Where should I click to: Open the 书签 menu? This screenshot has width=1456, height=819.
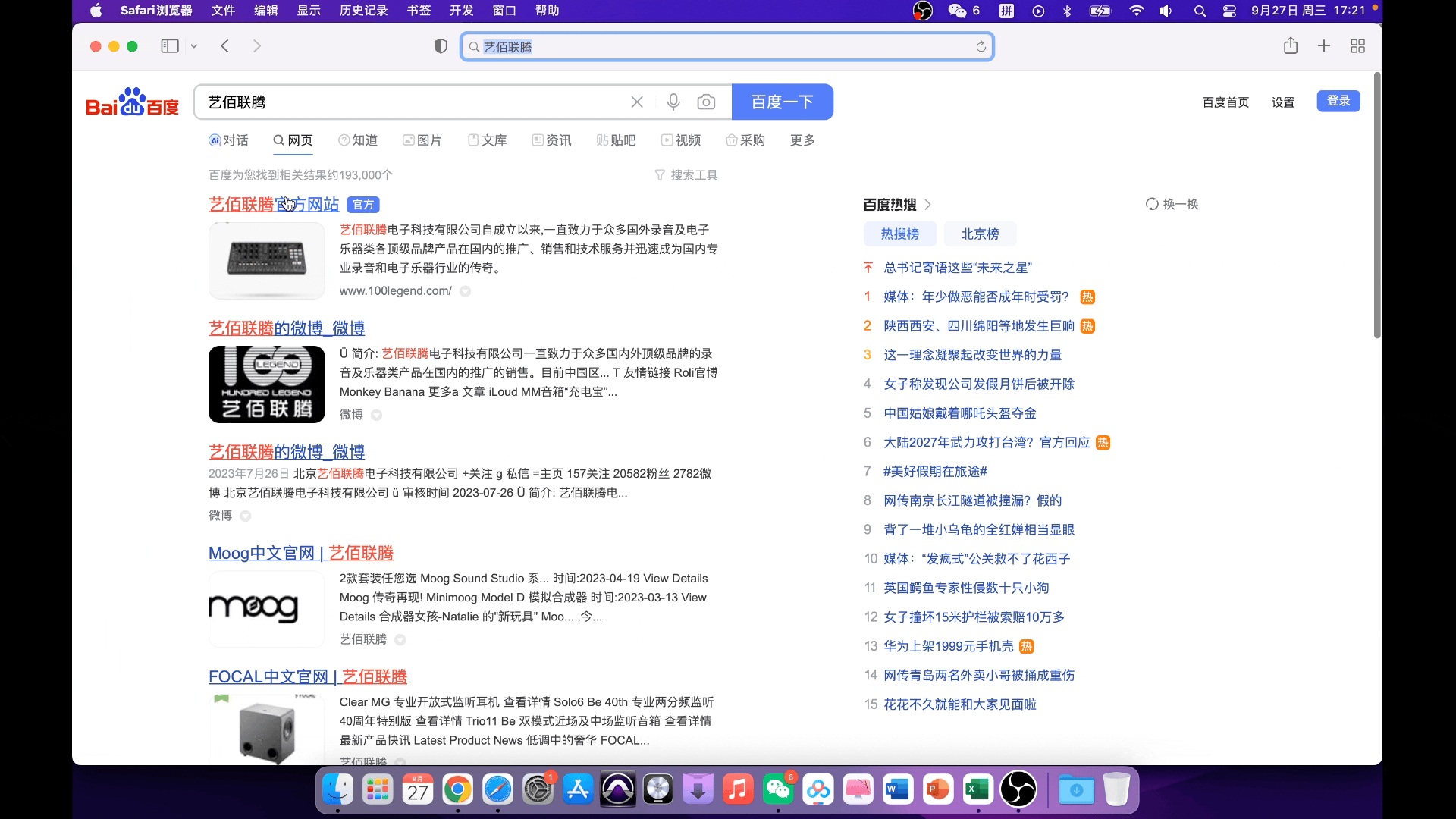click(x=419, y=11)
